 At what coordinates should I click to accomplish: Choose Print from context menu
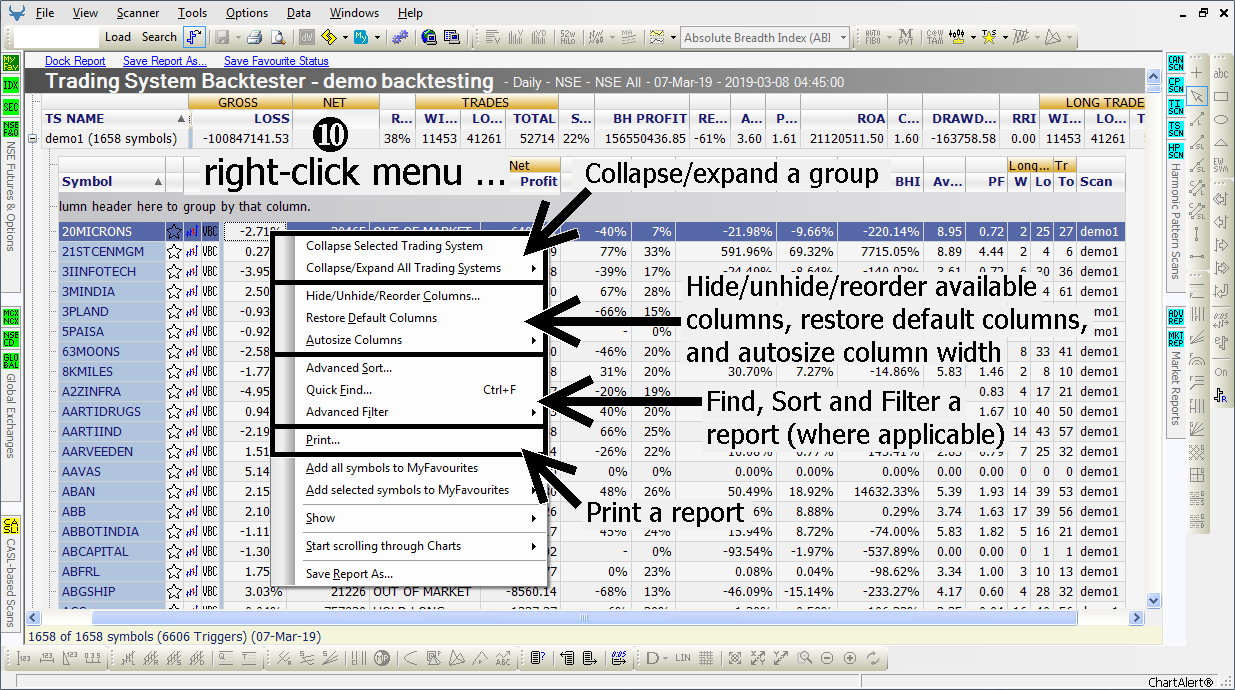pyautogui.click(x=323, y=440)
